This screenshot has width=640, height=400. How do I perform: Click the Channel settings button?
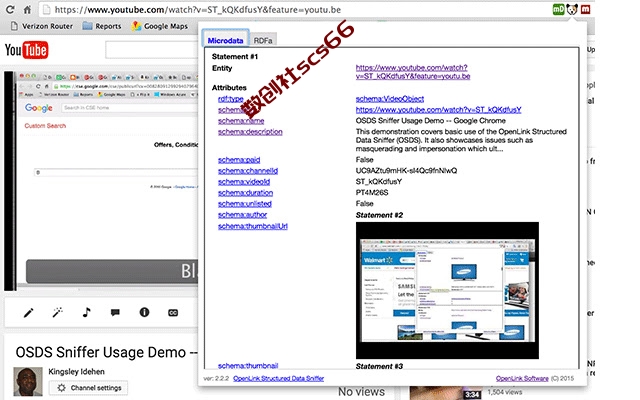click(x=88, y=388)
